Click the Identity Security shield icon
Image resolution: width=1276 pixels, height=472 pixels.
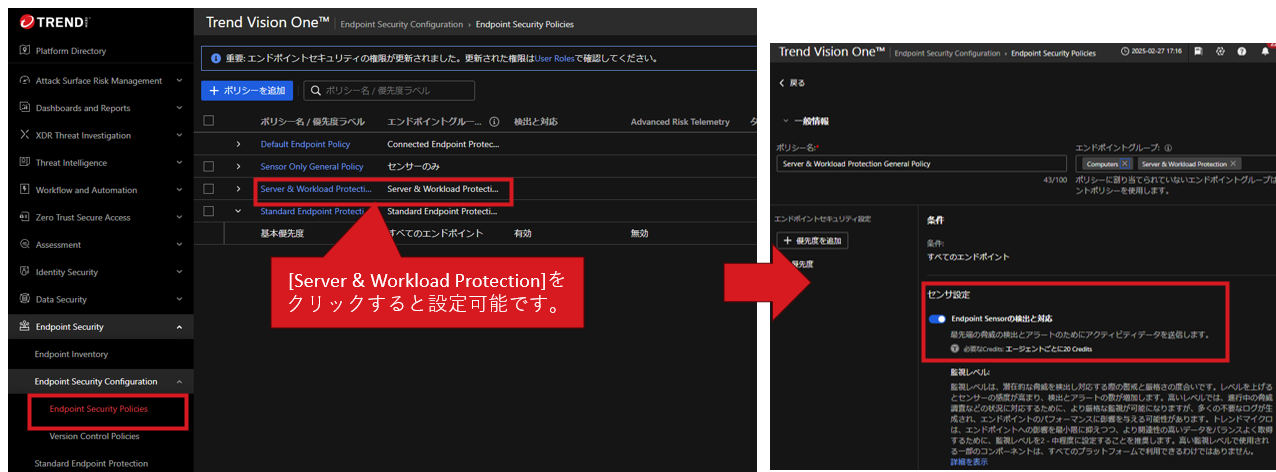click(x=25, y=272)
